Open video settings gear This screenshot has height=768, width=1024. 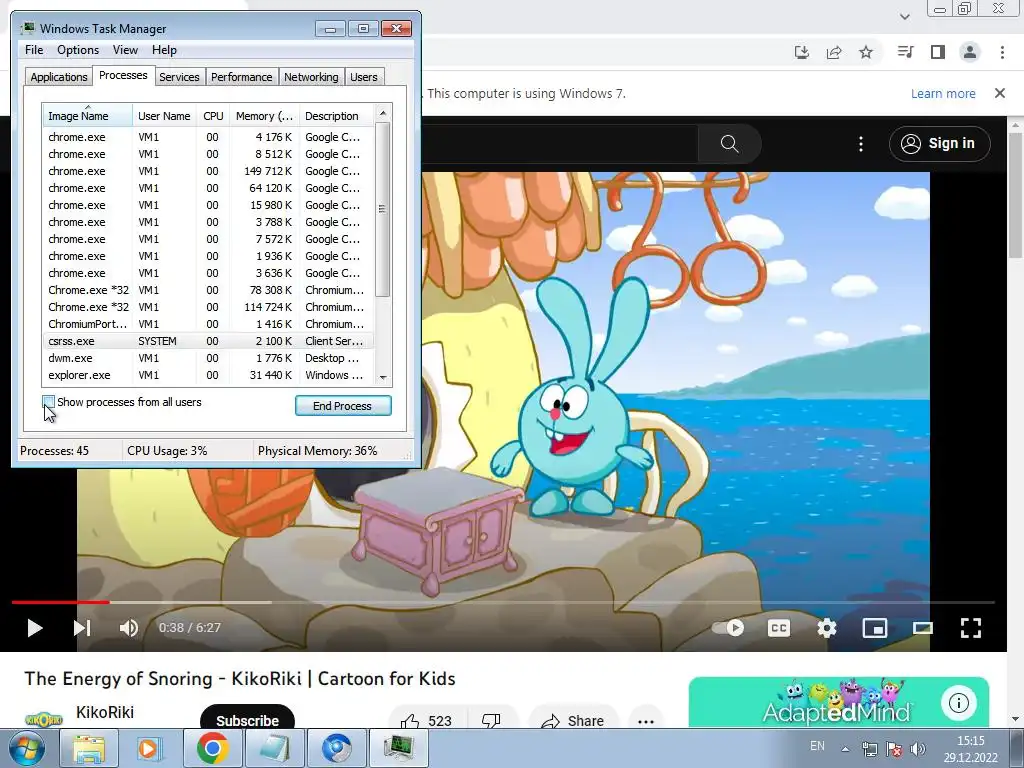click(x=827, y=628)
